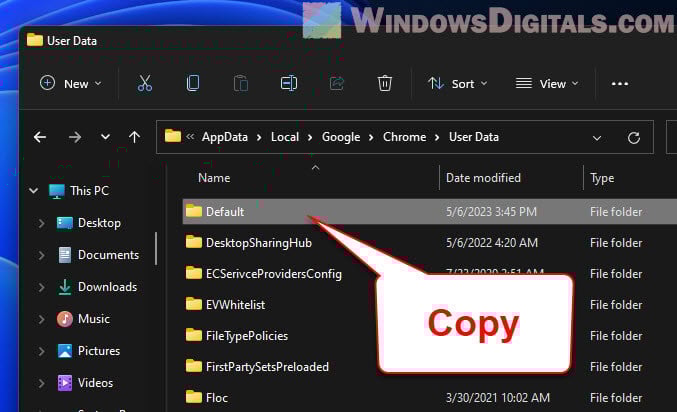Open Pictures in the navigation pane
The height and width of the screenshot is (412, 677).
(88, 351)
